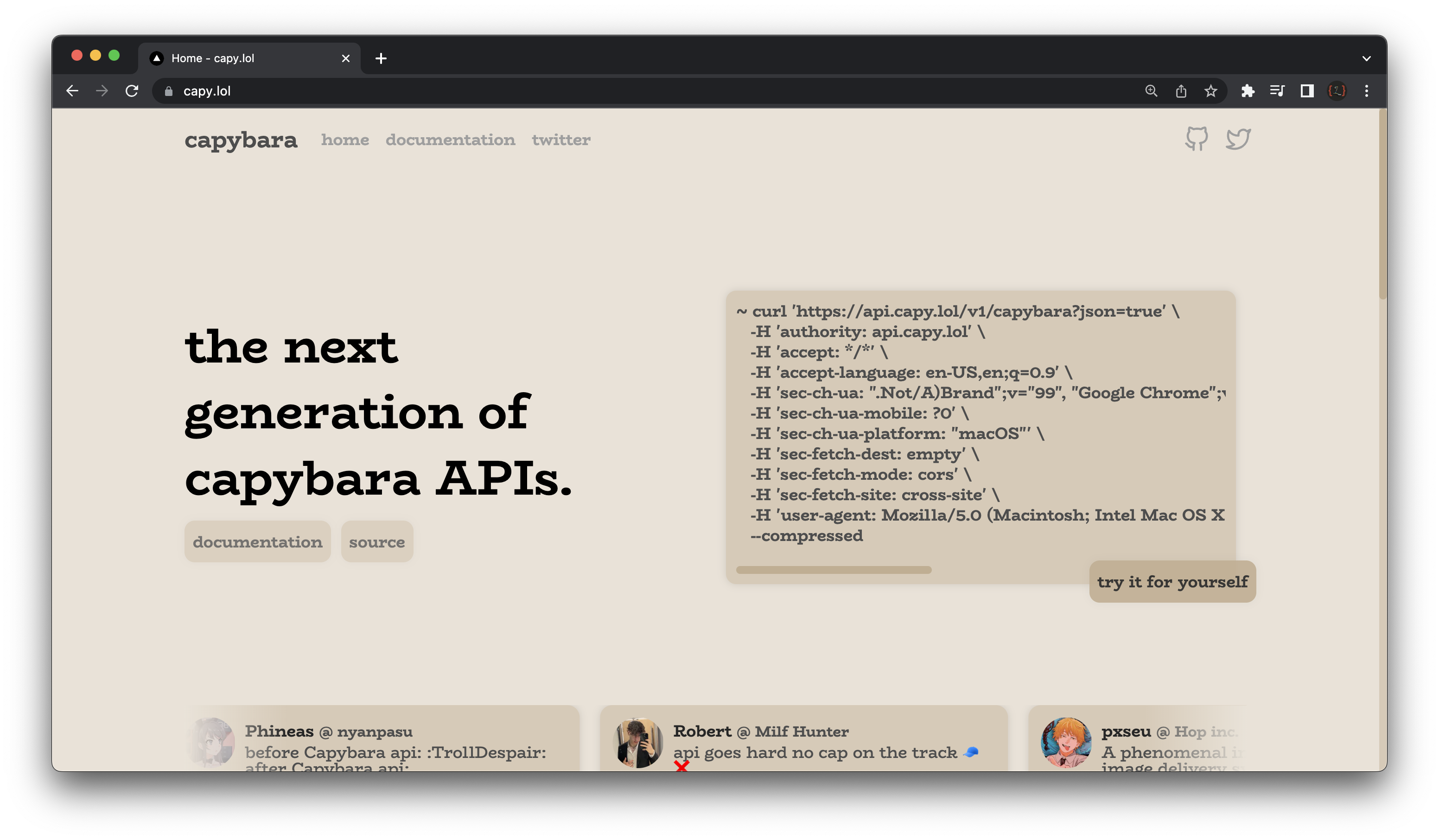Click the 'accept-language' header line

click(911, 372)
